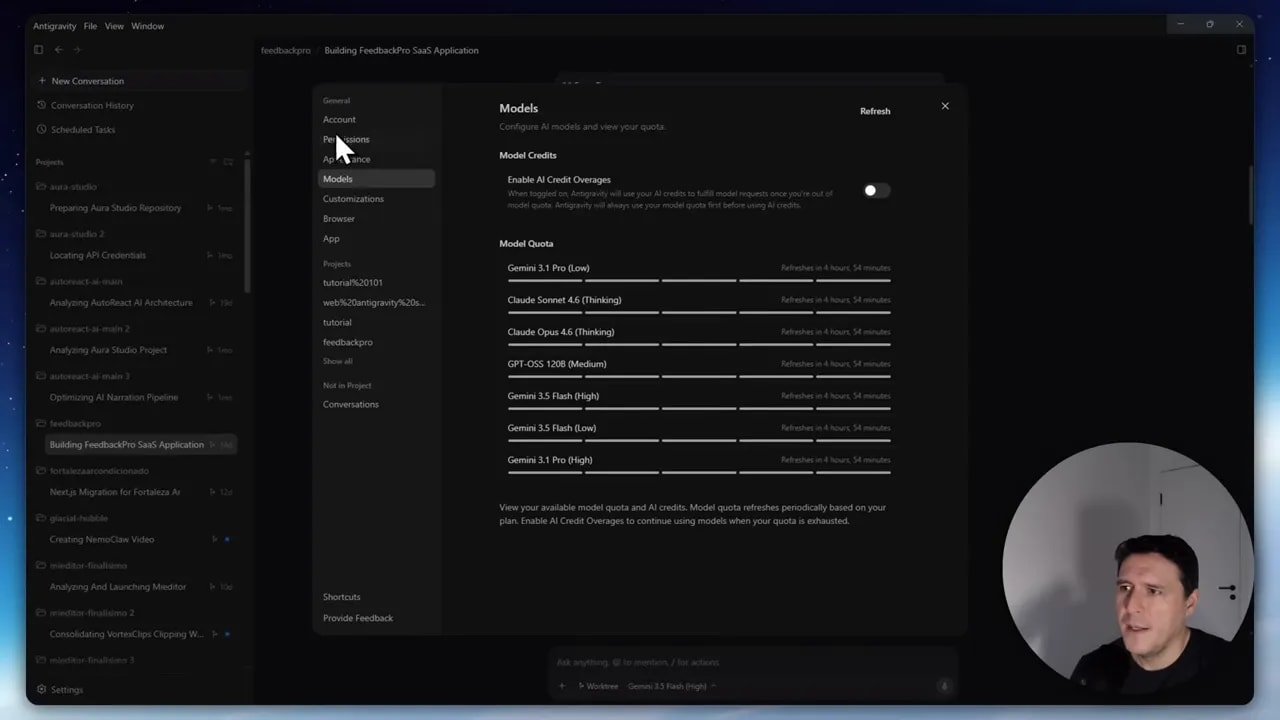Open the Account settings section
This screenshot has height=720, width=1280.
click(339, 120)
